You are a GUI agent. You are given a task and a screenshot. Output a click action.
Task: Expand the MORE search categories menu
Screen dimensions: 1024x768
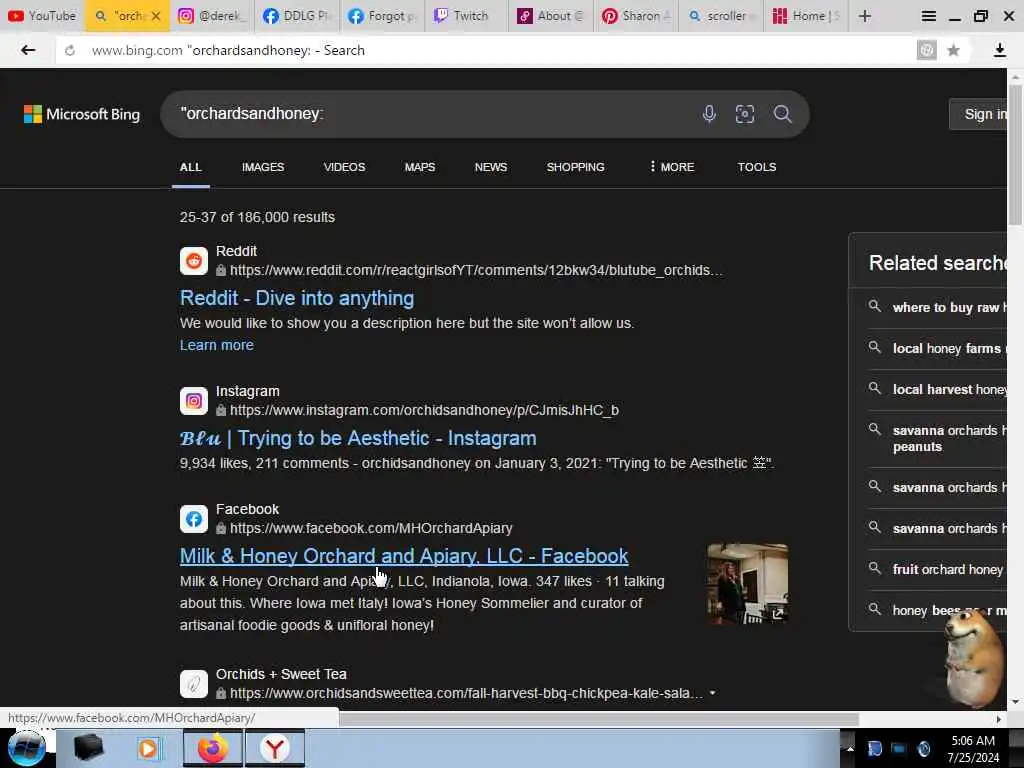(671, 167)
